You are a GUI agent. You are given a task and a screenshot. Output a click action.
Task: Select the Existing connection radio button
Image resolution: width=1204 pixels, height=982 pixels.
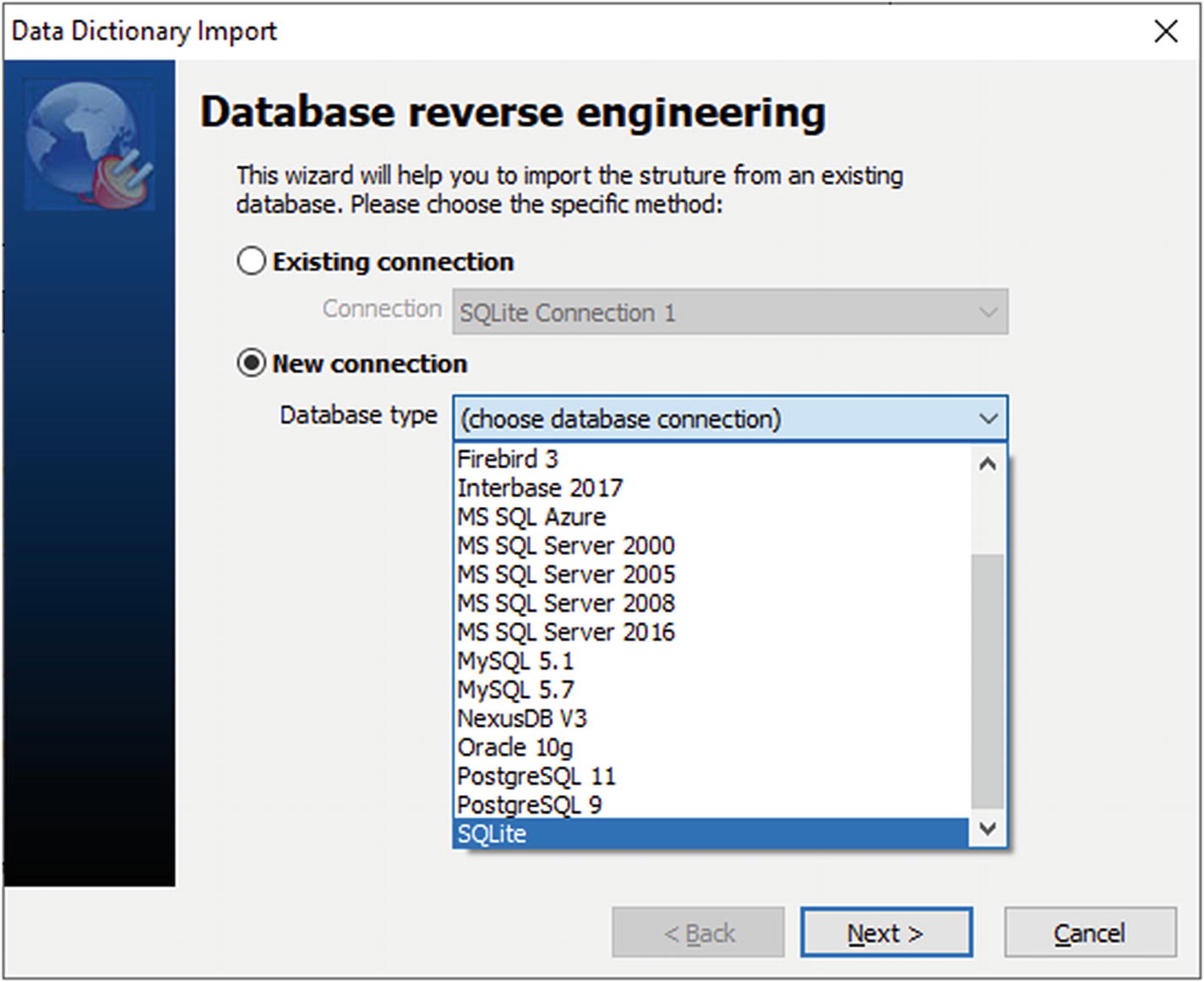[x=251, y=261]
